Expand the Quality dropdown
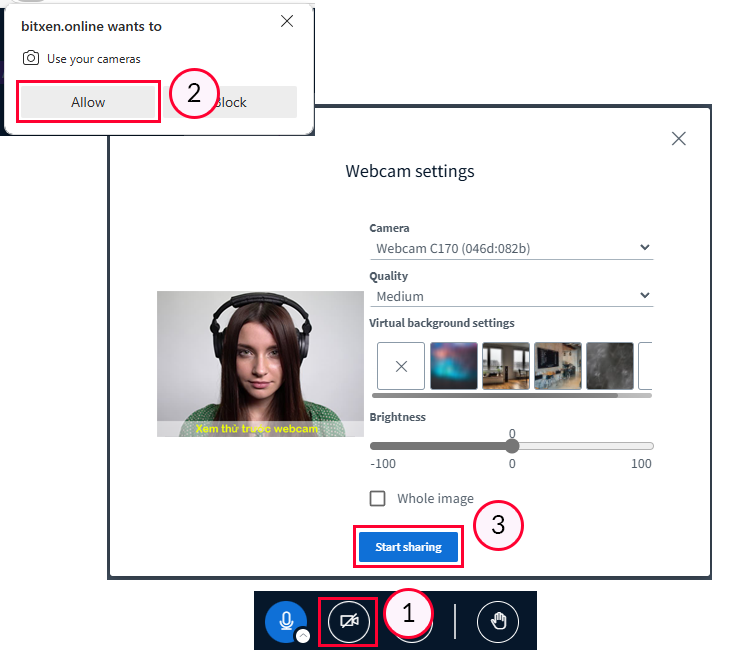Viewport: 750px width, 650px height. (x=511, y=296)
